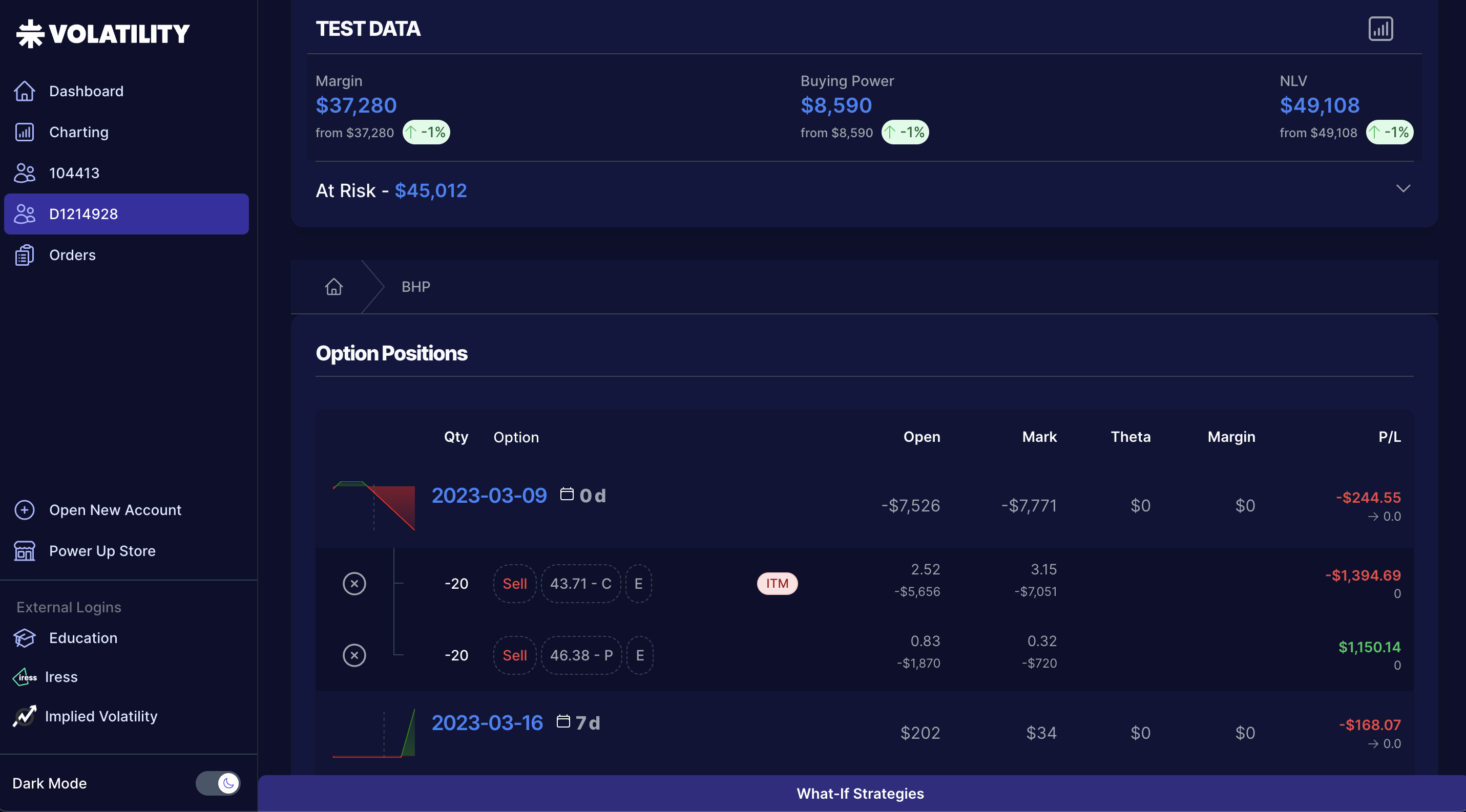Click E tag on 43.71 call row

(x=639, y=584)
